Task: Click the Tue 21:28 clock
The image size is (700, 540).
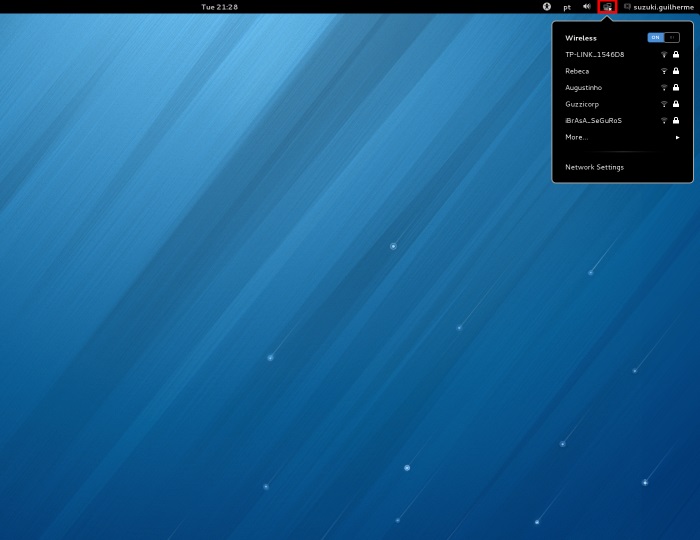Action: [x=219, y=7]
